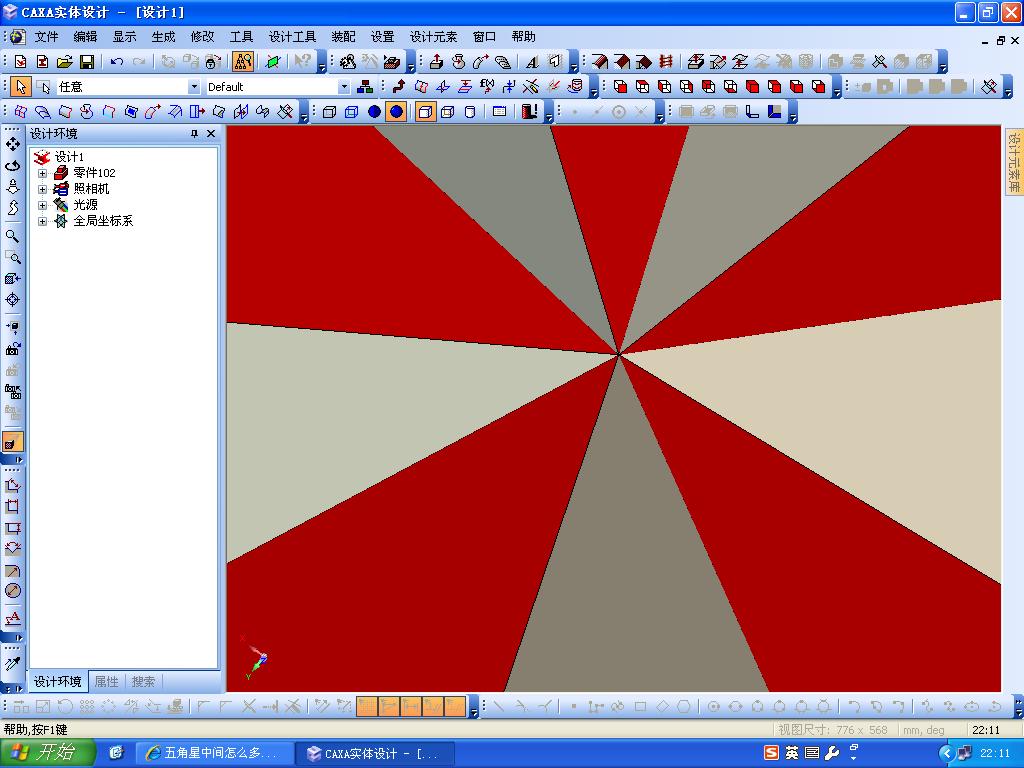Click the spin wizard icon
Image resolution: width=1024 pixels, height=768 pixels.
pos(458,62)
